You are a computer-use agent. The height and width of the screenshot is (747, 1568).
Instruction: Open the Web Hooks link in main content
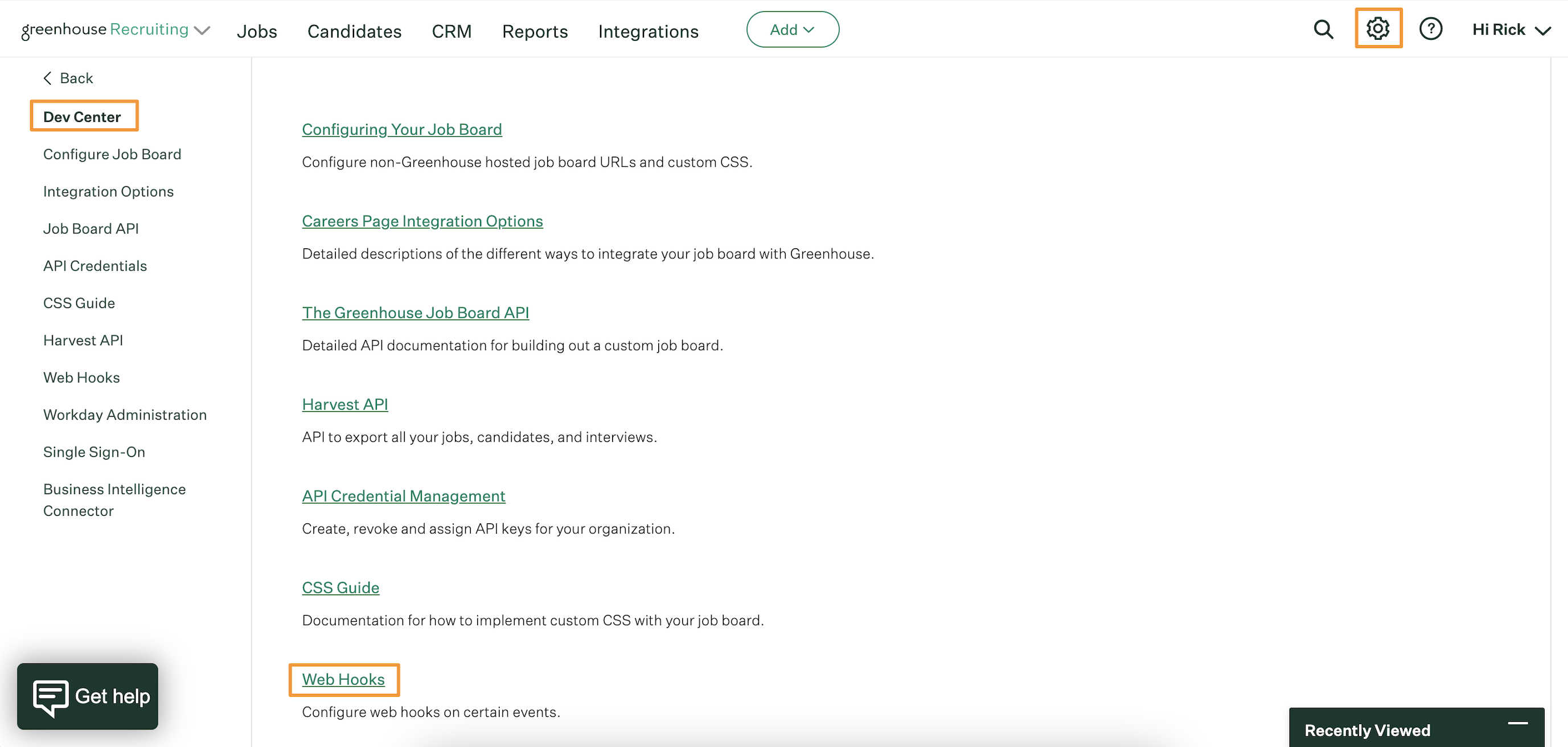click(x=343, y=679)
